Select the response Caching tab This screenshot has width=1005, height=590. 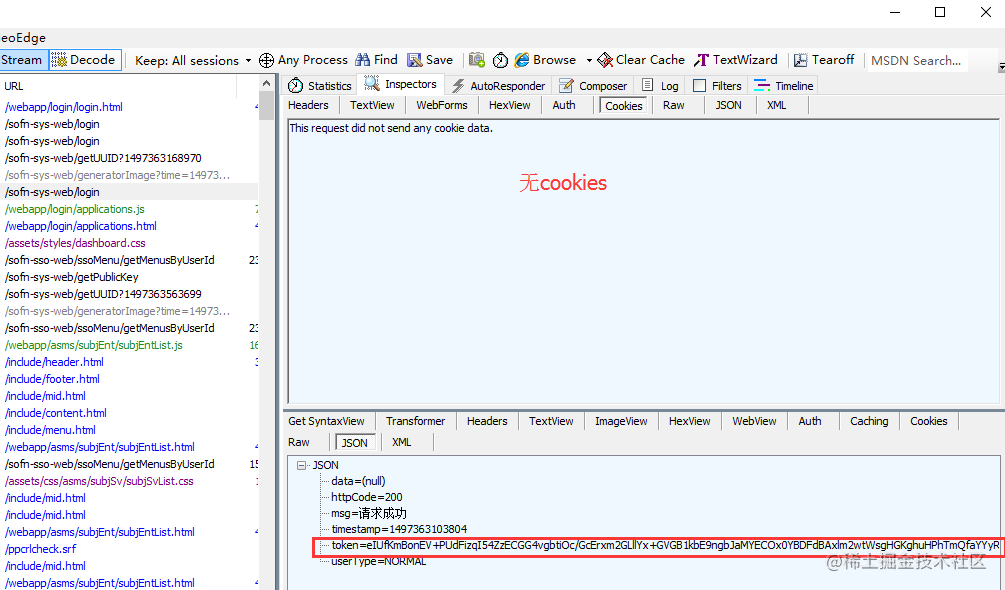[x=869, y=421]
